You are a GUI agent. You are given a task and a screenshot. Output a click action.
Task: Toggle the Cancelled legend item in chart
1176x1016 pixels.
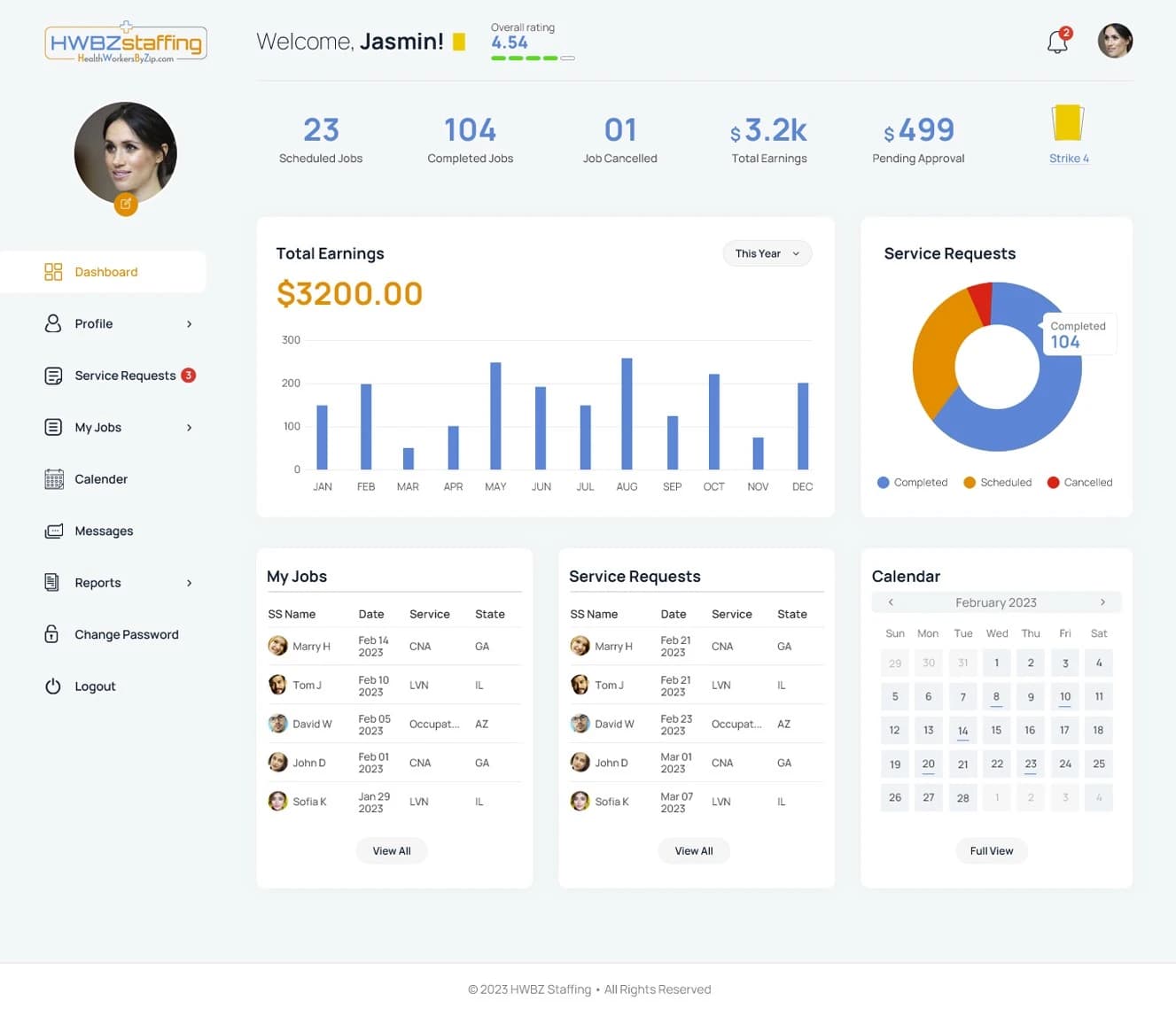coord(1079,483)
